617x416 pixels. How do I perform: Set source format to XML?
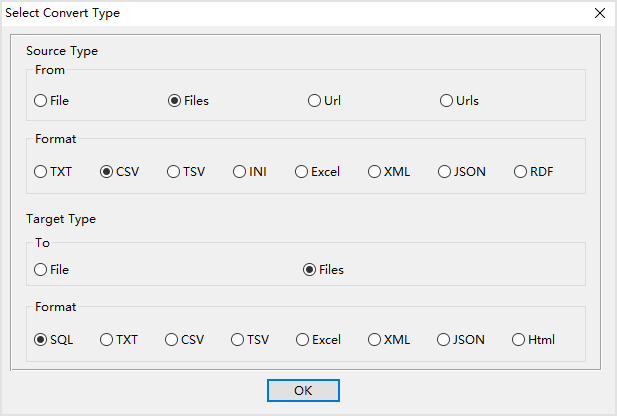(374, 171)
